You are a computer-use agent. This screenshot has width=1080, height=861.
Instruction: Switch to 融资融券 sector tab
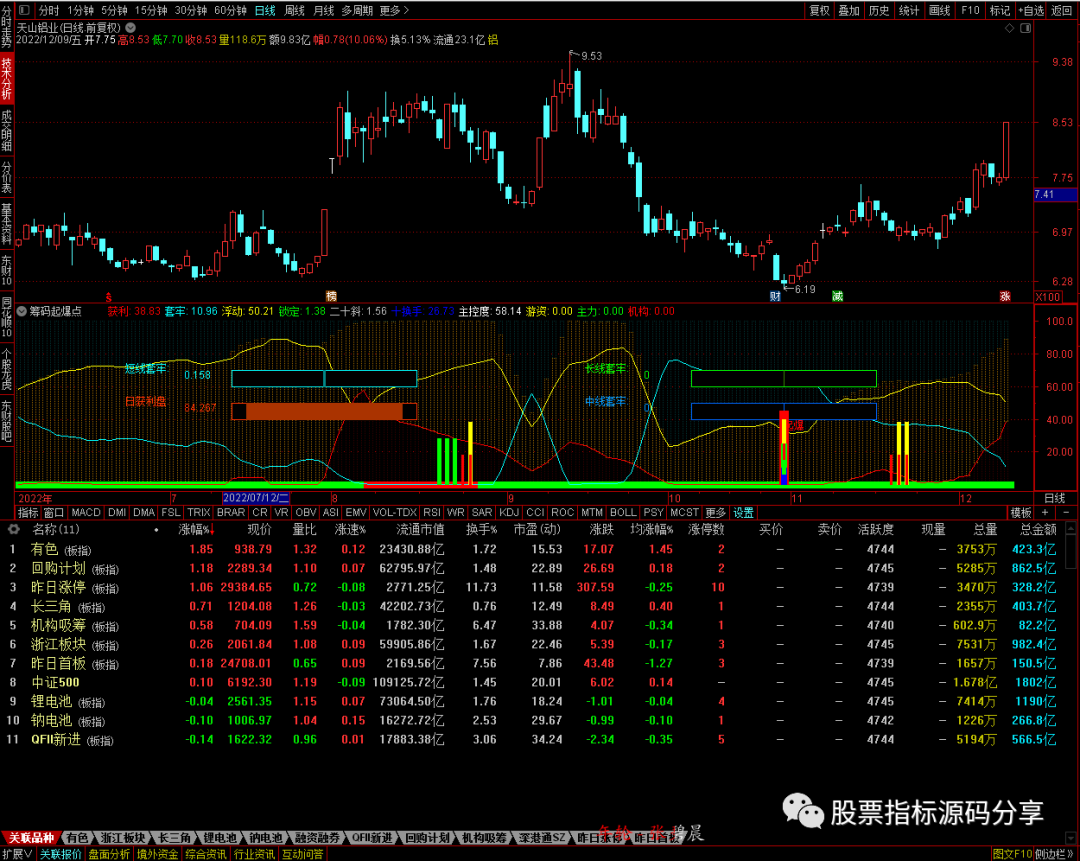click(x=318, y=838)
